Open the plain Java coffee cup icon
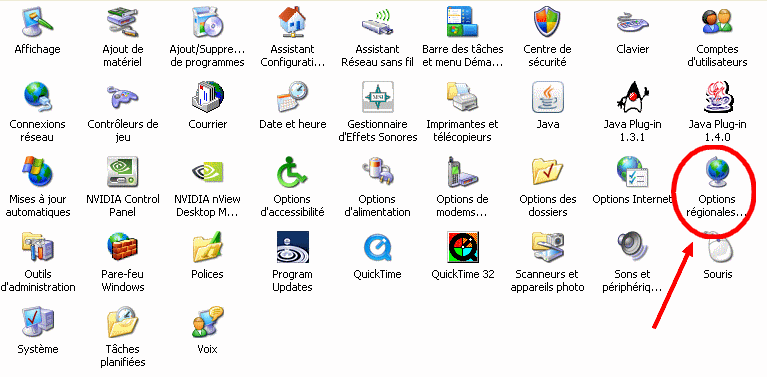The height and width of the screenshot is (377, 767). tap(547, 97)
